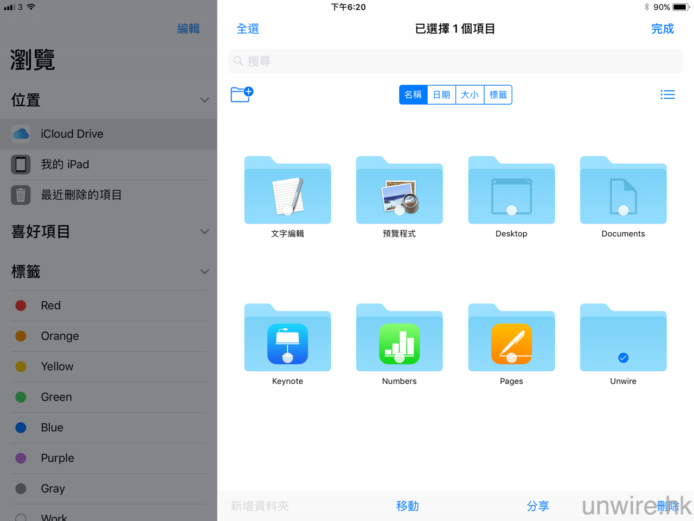This screenshot has width=694, height=521.
Task: Tap the new folder icon
Action: [241, 94]
